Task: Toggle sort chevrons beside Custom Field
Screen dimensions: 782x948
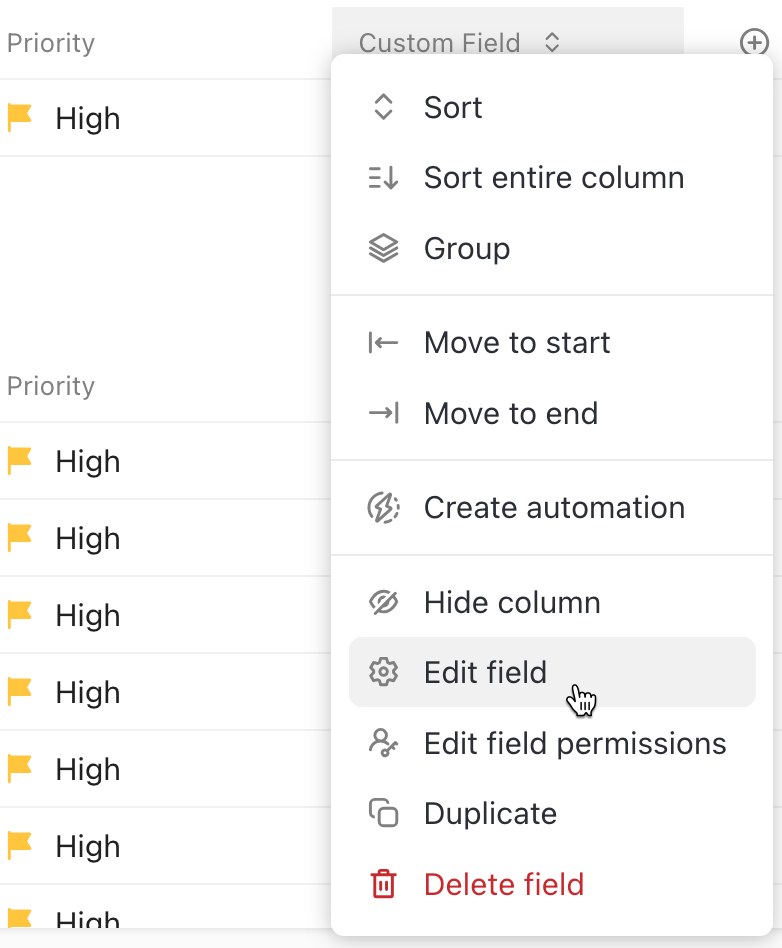Action: [552, 43]
